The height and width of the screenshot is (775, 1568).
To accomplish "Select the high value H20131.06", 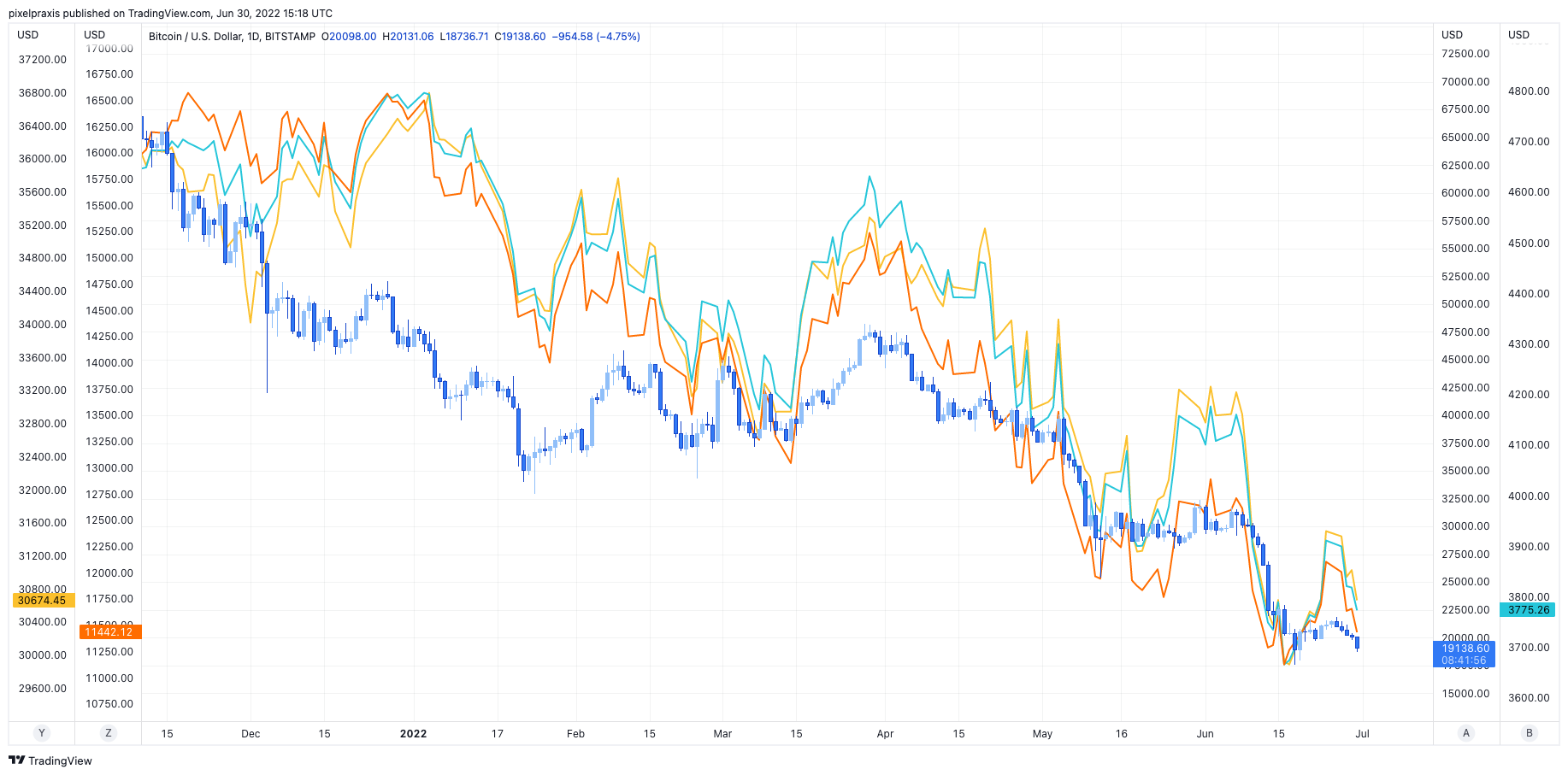I will pos(408,37).
